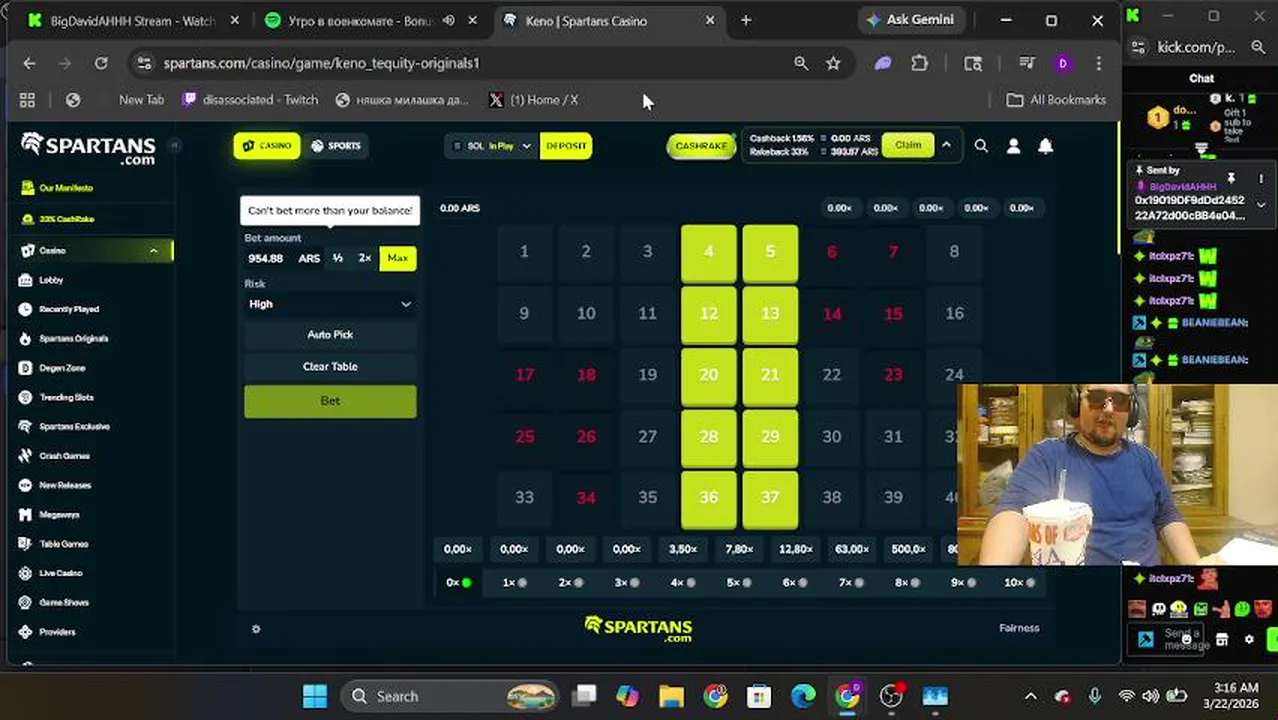Open Megaways category
1278x720 pixels.
(58, 514)
